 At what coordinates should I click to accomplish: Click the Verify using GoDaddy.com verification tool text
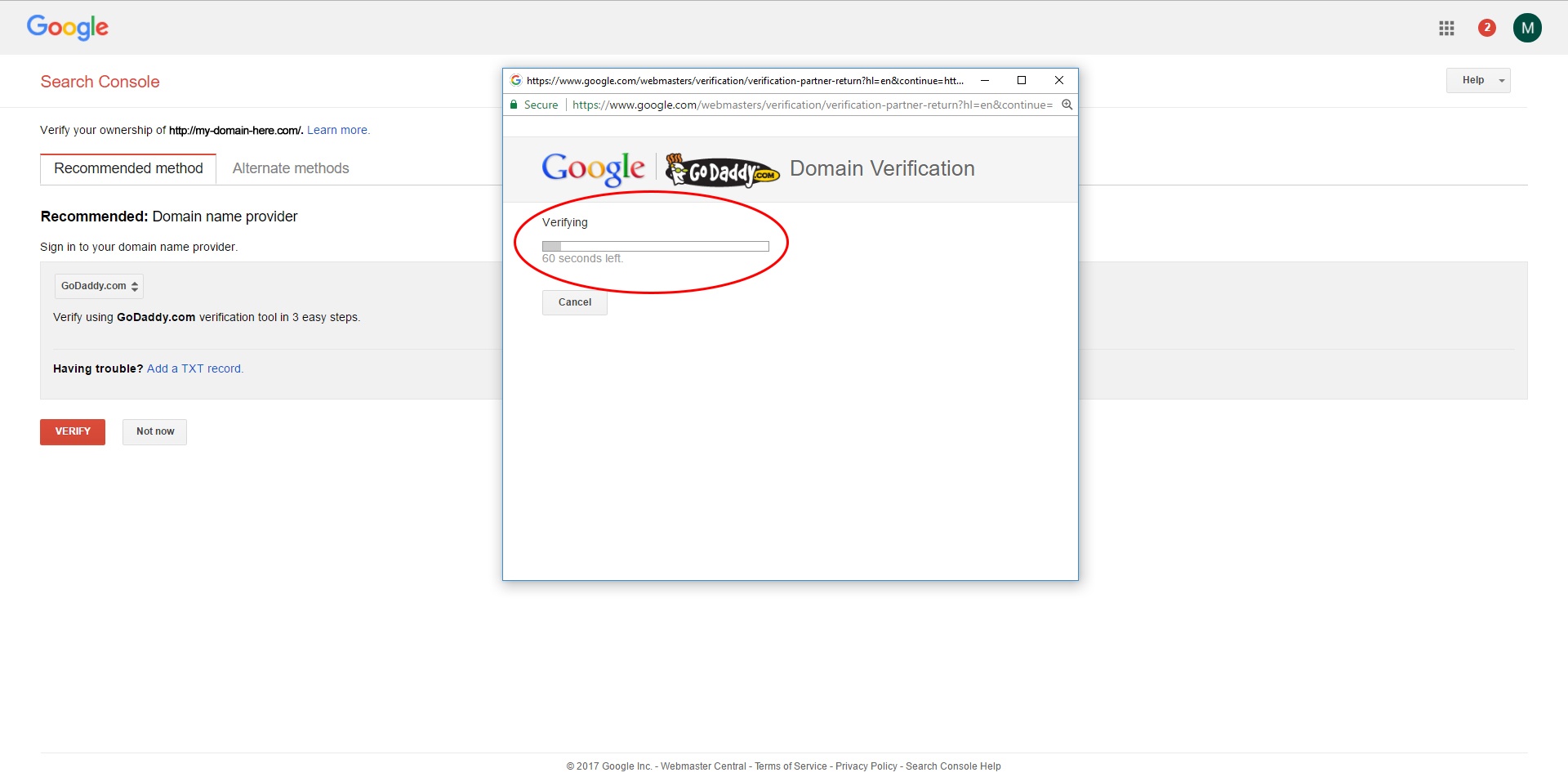[207, 317]
